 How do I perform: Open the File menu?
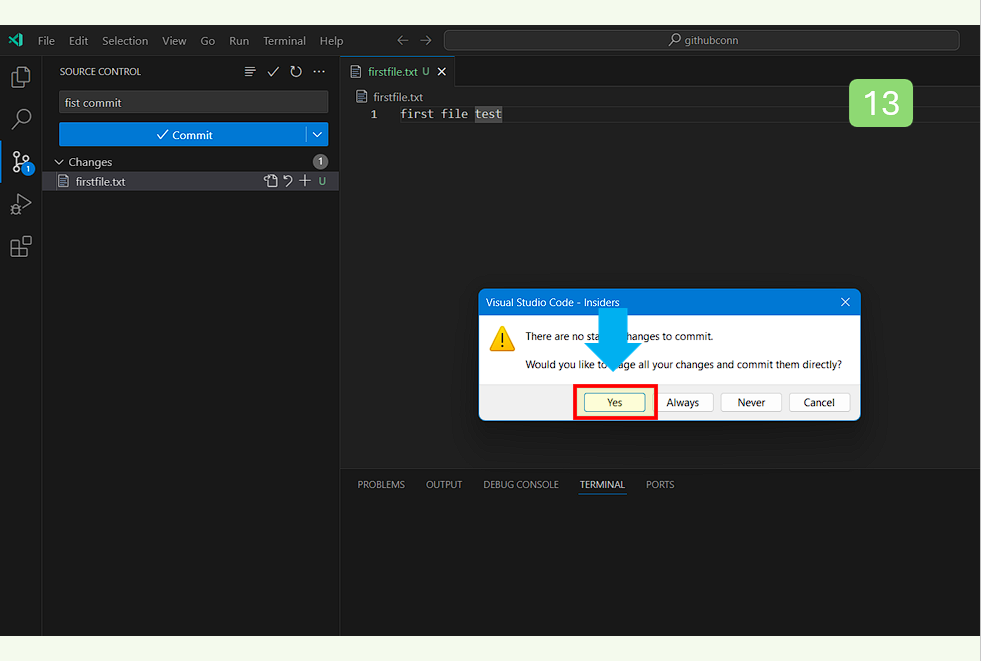[x=46, y=41]
